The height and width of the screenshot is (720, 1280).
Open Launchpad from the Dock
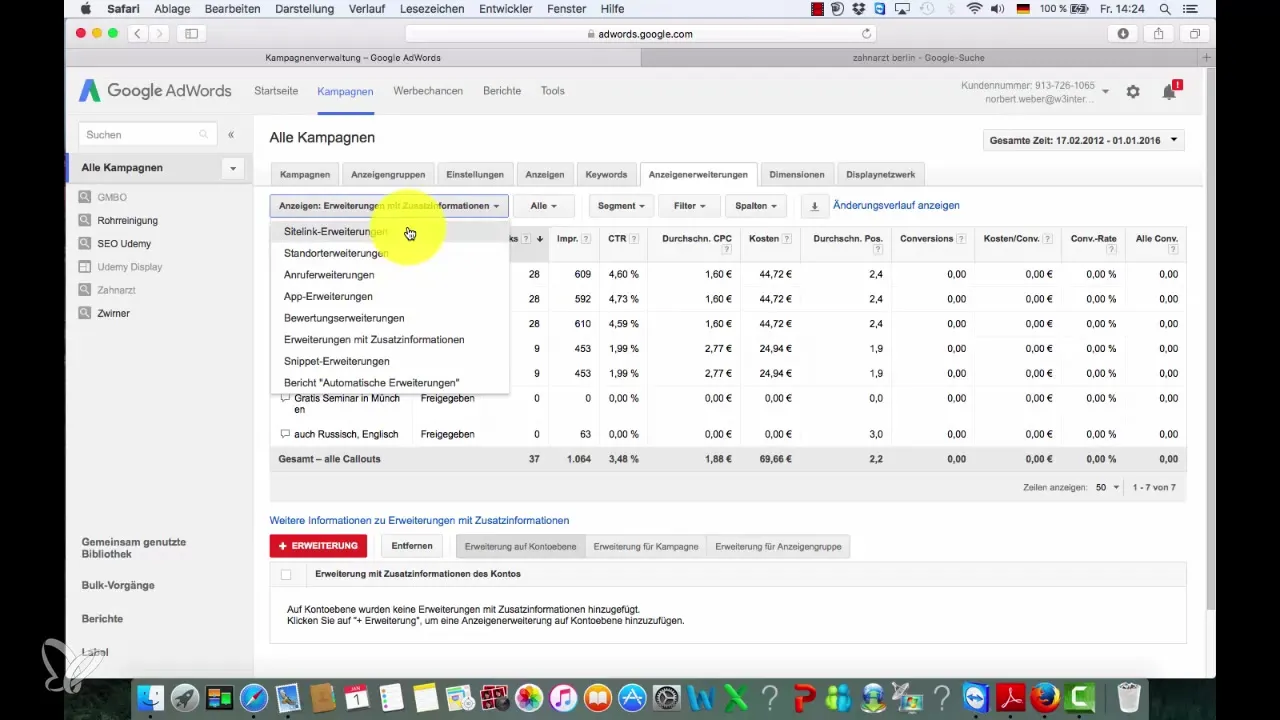coord(184,697)
